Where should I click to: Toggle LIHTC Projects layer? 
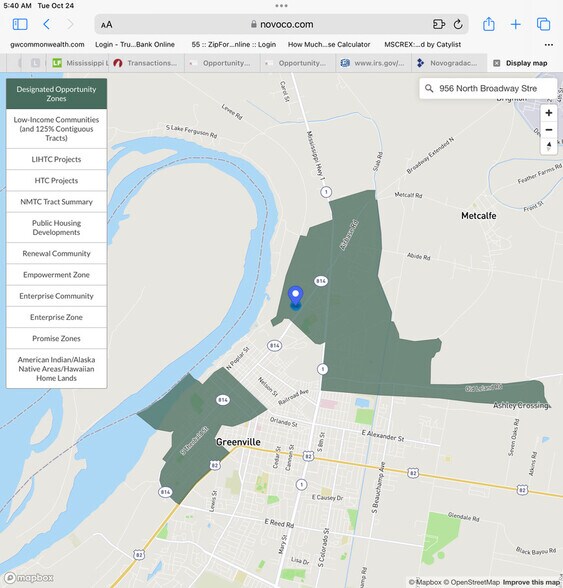tap(56, 159)
